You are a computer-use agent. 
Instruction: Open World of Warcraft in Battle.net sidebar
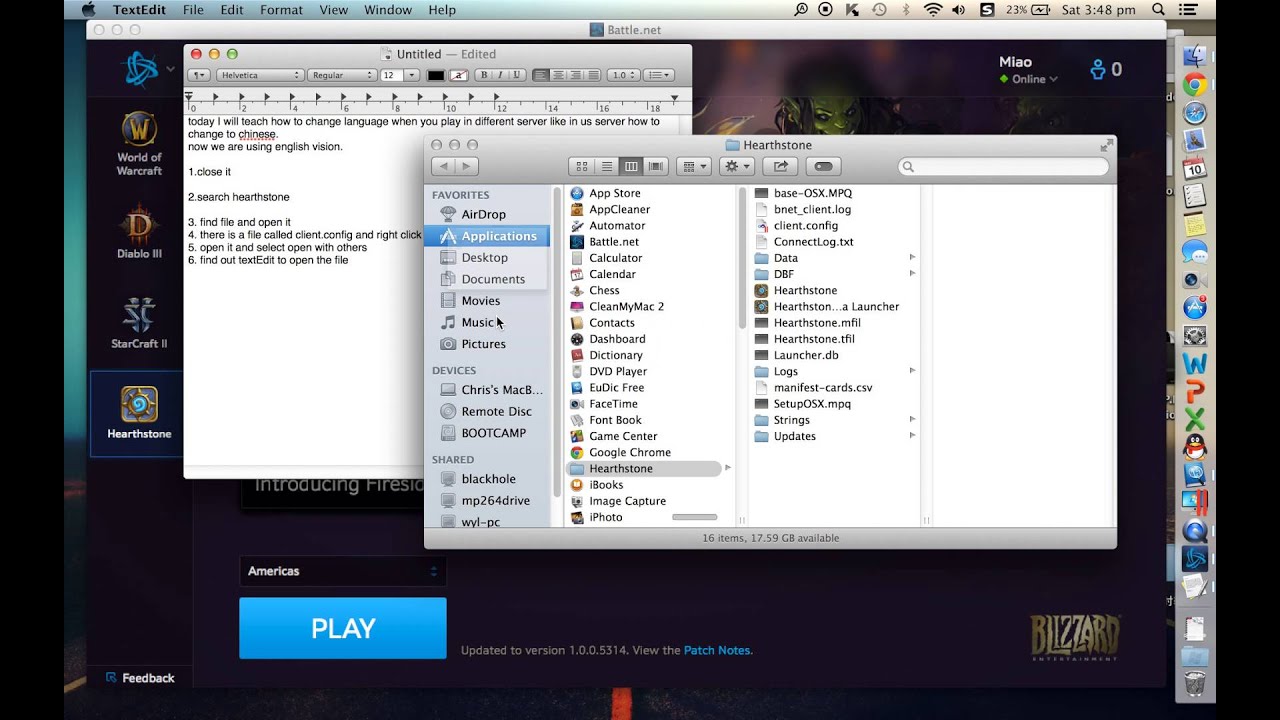139,144
